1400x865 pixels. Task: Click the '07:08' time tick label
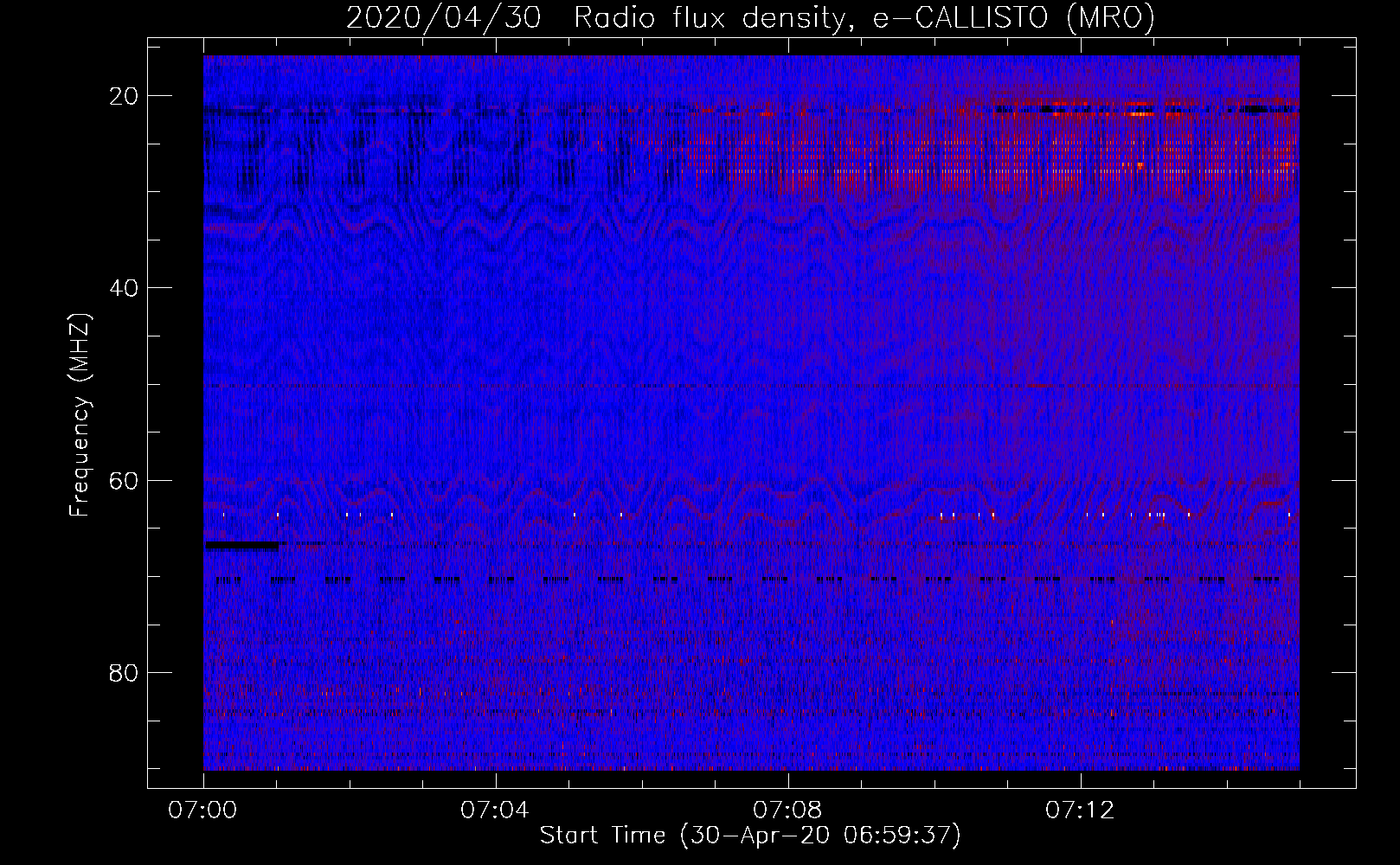tap(787, 811)
